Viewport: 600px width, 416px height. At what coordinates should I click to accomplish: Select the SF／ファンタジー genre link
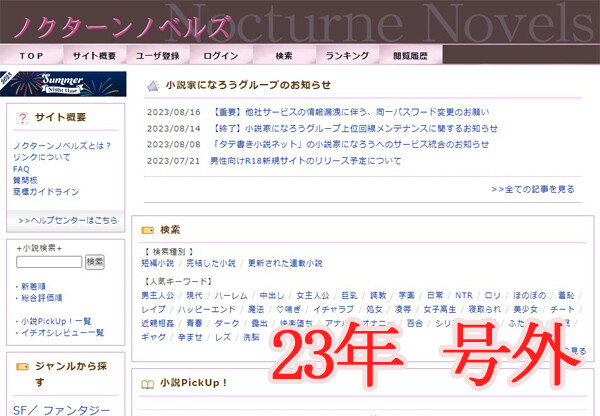[x=61, y=410]
